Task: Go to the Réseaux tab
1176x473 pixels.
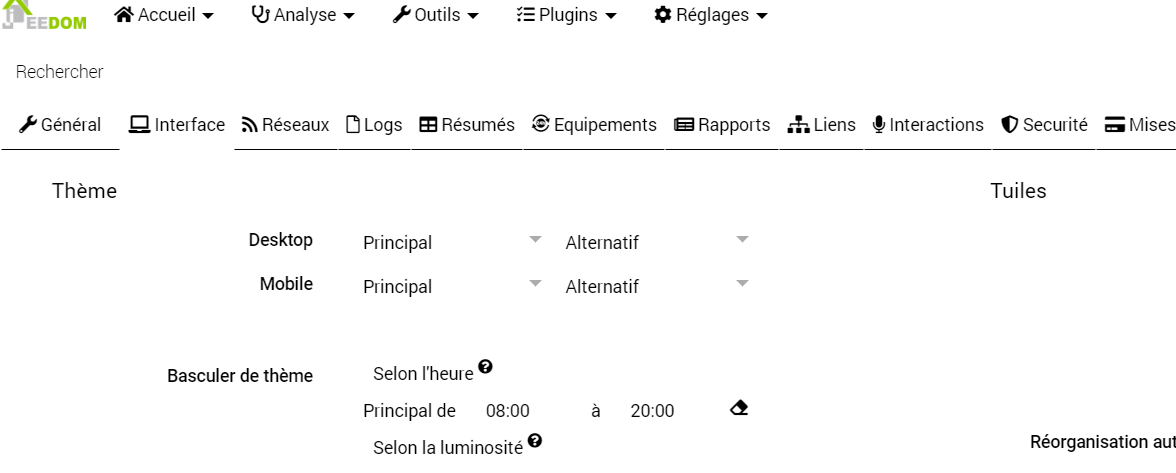Action: point(286,125)
